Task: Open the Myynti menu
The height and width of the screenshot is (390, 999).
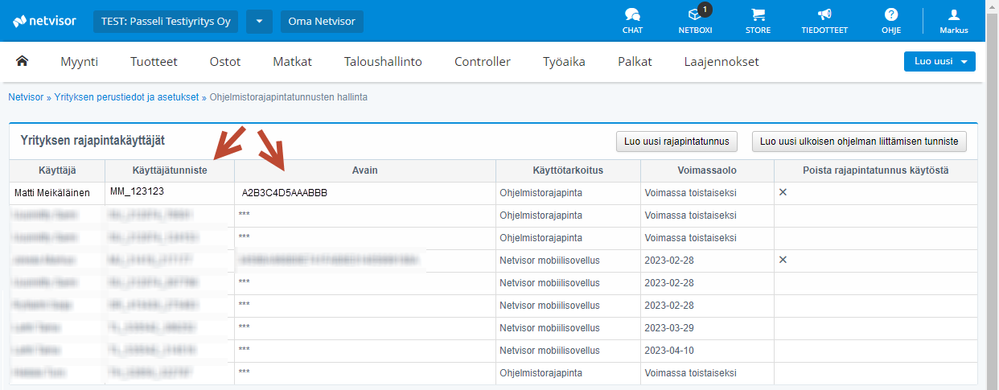Action: point(79,62)
